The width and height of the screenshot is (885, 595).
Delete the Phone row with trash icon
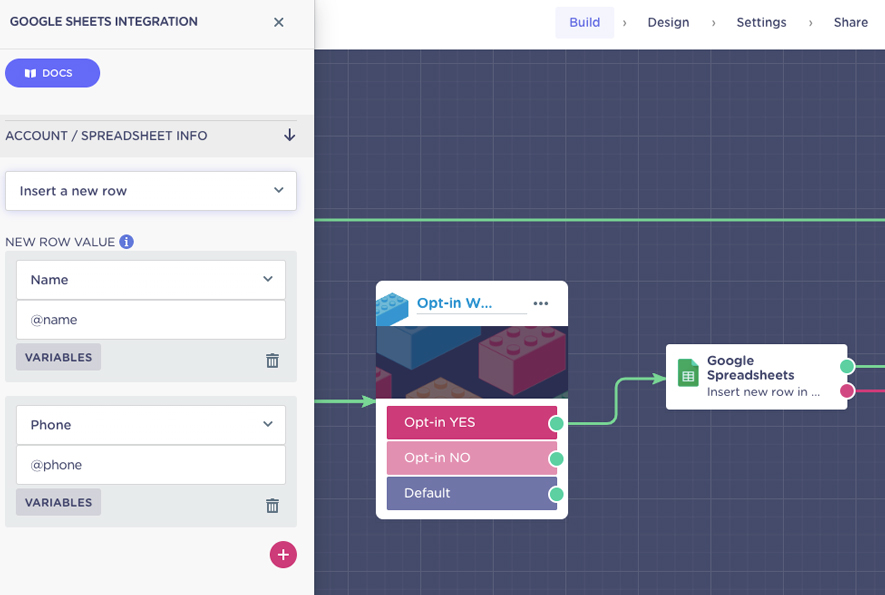coord(273,505)
